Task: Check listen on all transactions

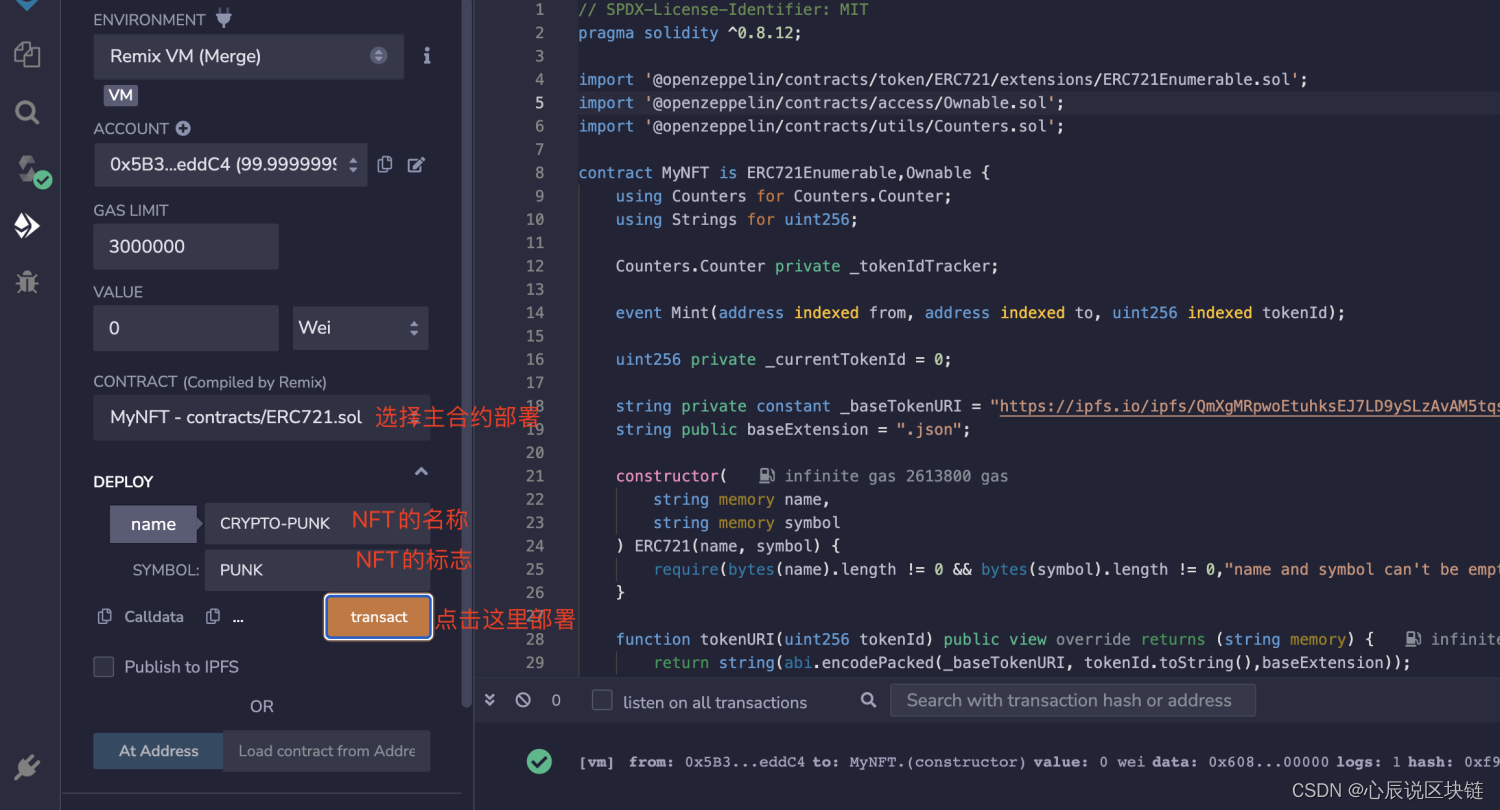Action: pos(601,701)
